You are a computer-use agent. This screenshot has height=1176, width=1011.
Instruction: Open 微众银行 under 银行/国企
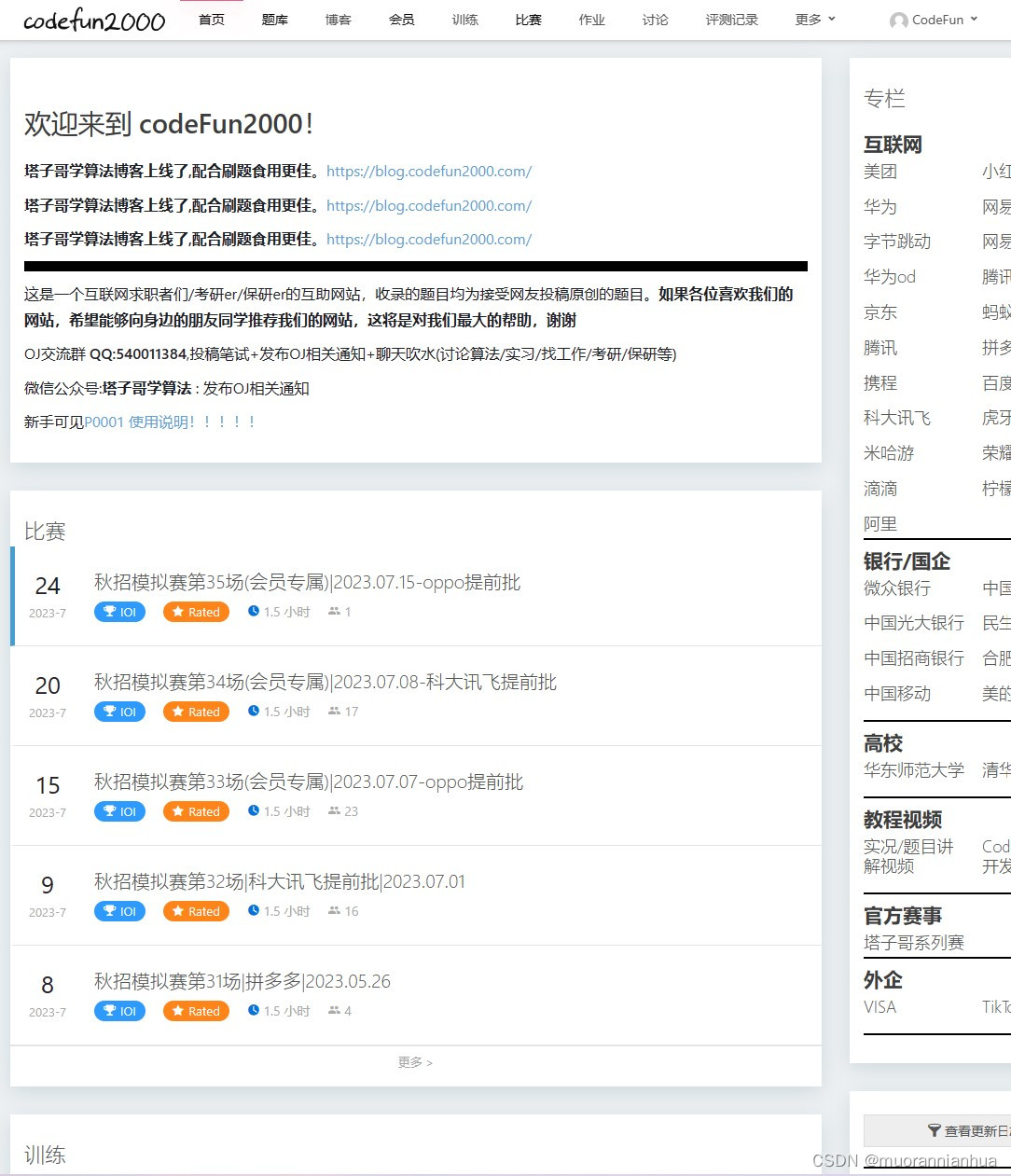click(x=897, y=588)
